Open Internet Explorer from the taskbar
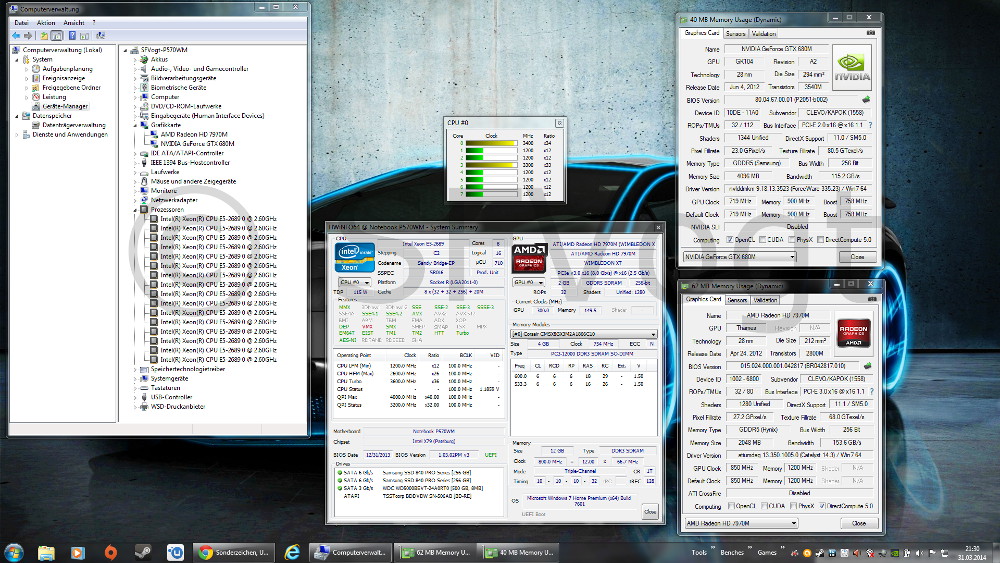Viewport: 1000px width, 563px height. point(292,552)
